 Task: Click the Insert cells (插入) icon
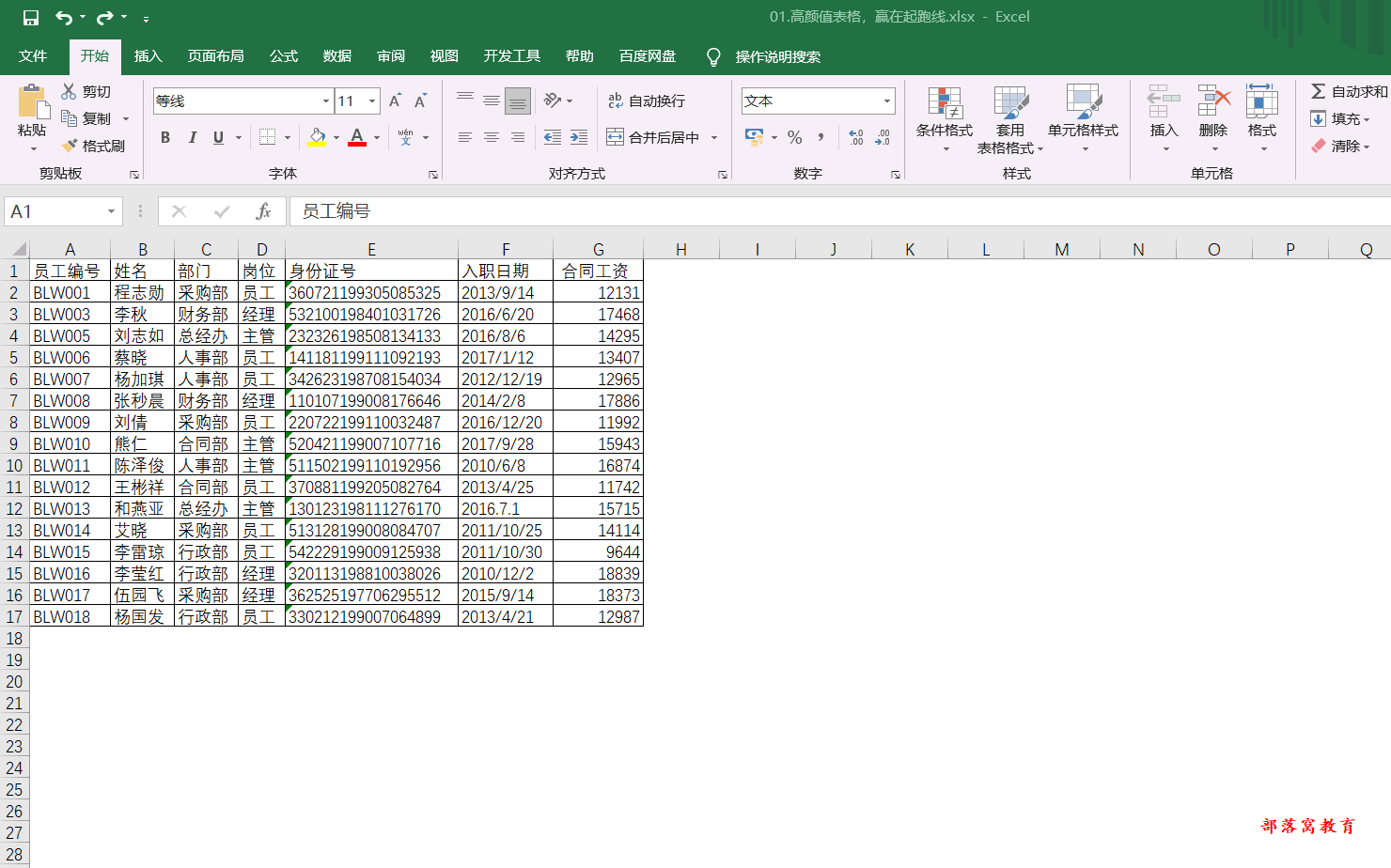1164,101
